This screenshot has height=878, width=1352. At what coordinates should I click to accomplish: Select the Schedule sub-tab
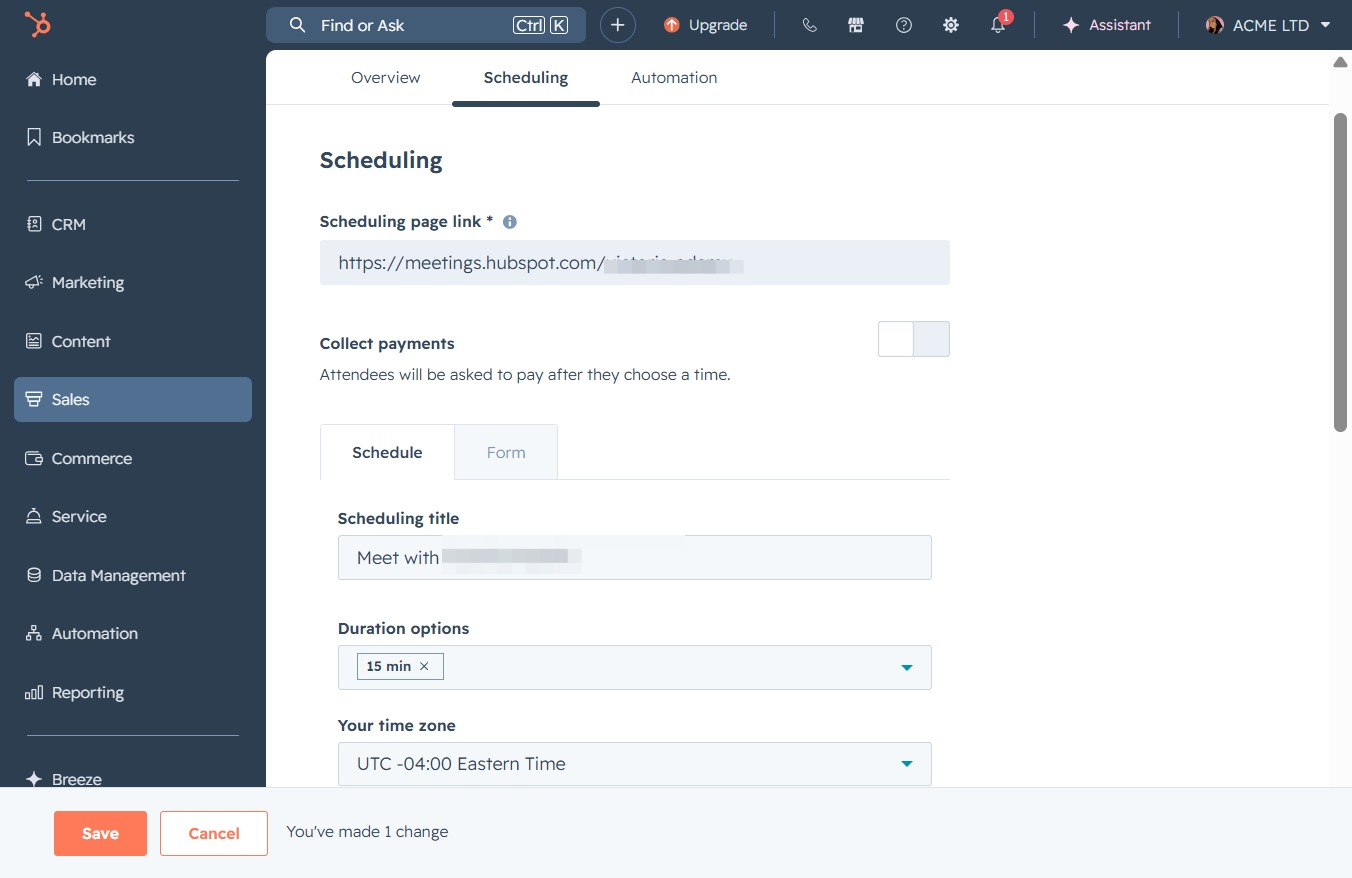click(x=387, y=452)
